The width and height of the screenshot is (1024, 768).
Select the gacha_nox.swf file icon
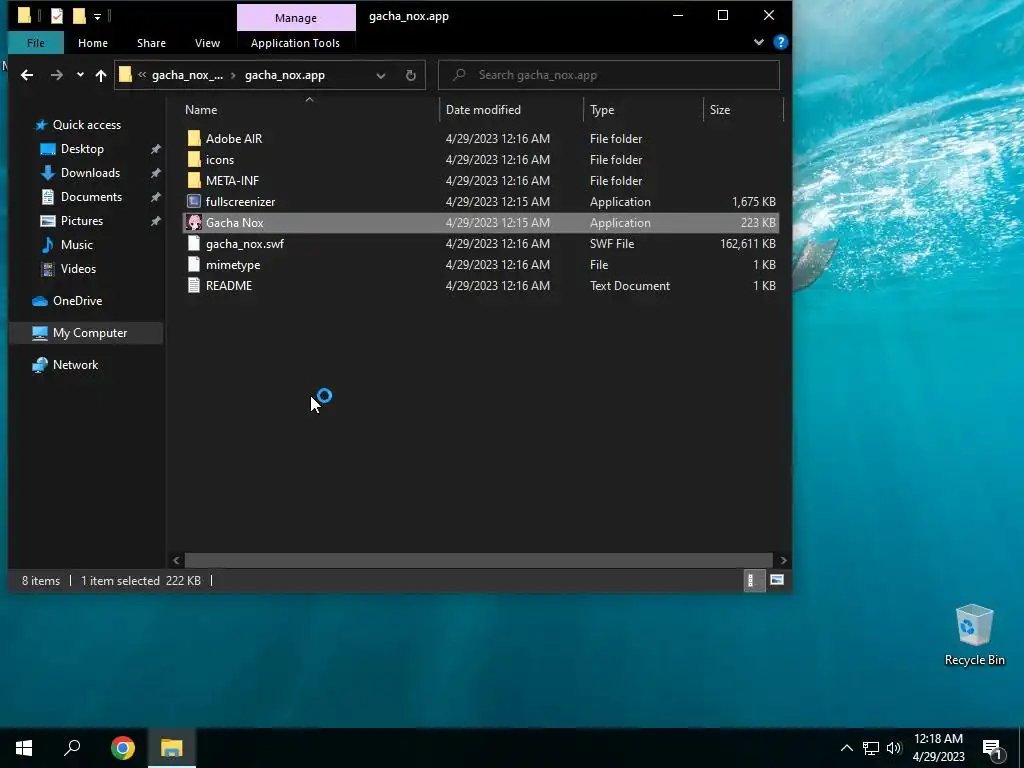(194, 244)
